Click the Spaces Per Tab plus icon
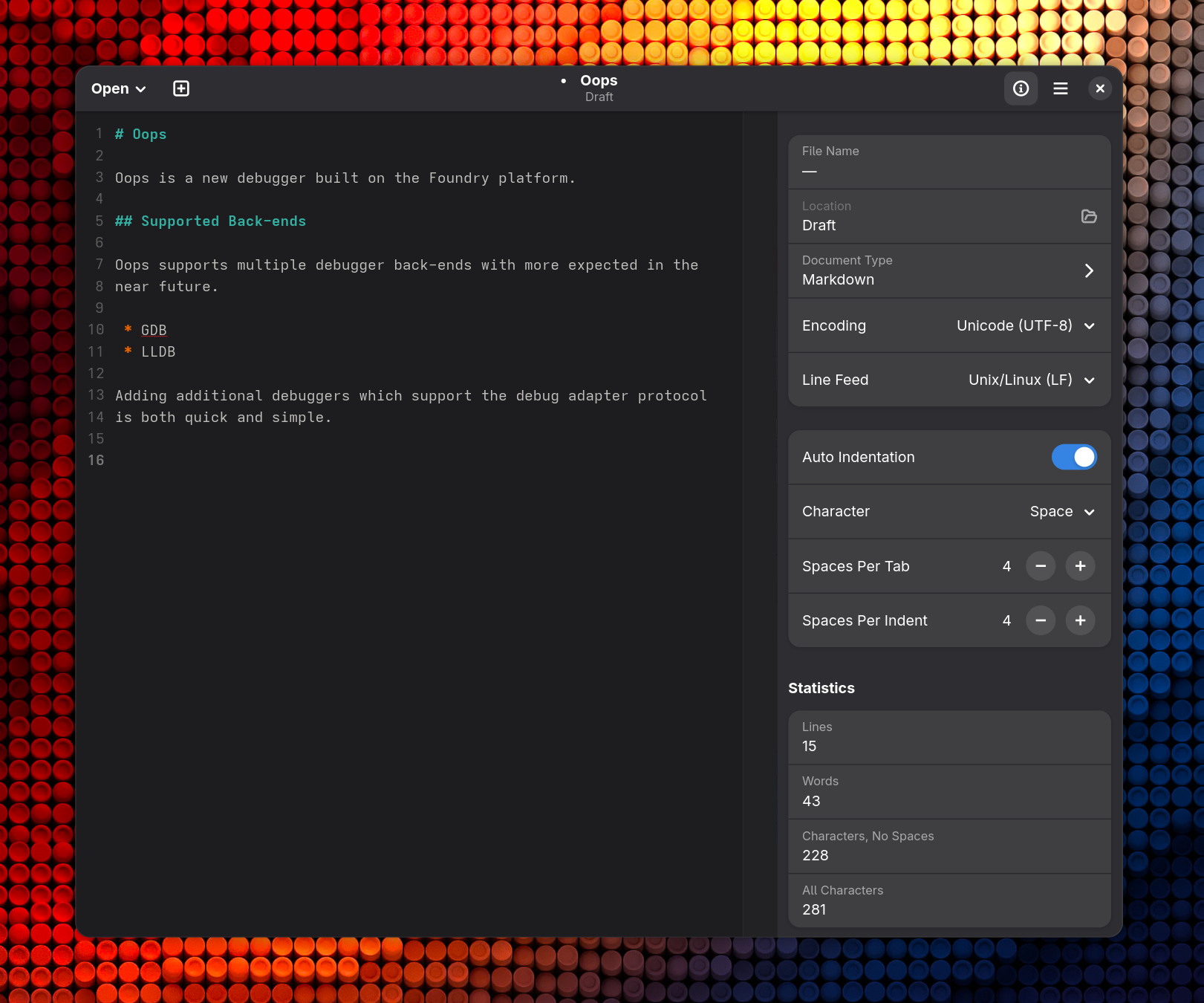Viewport: 1204px width, 1003px height. (x=1080, y=565)
